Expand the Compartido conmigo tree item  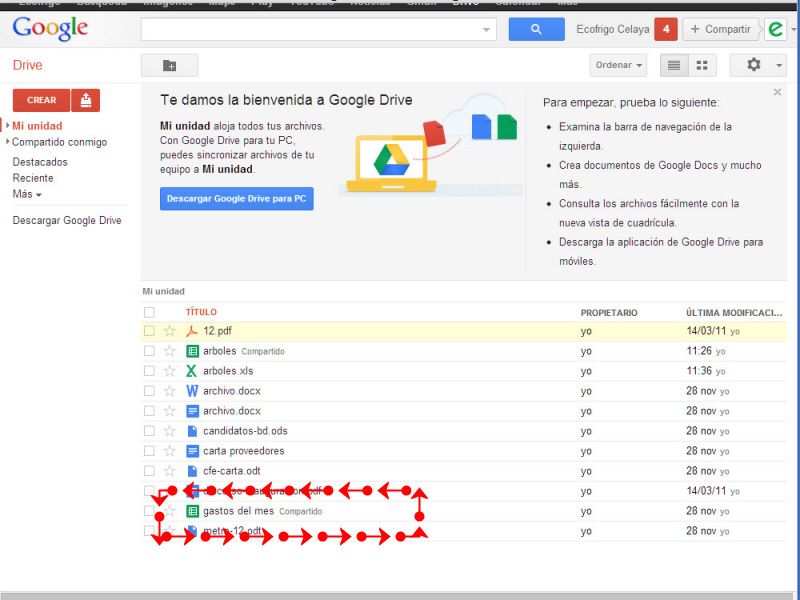(8, 142)
